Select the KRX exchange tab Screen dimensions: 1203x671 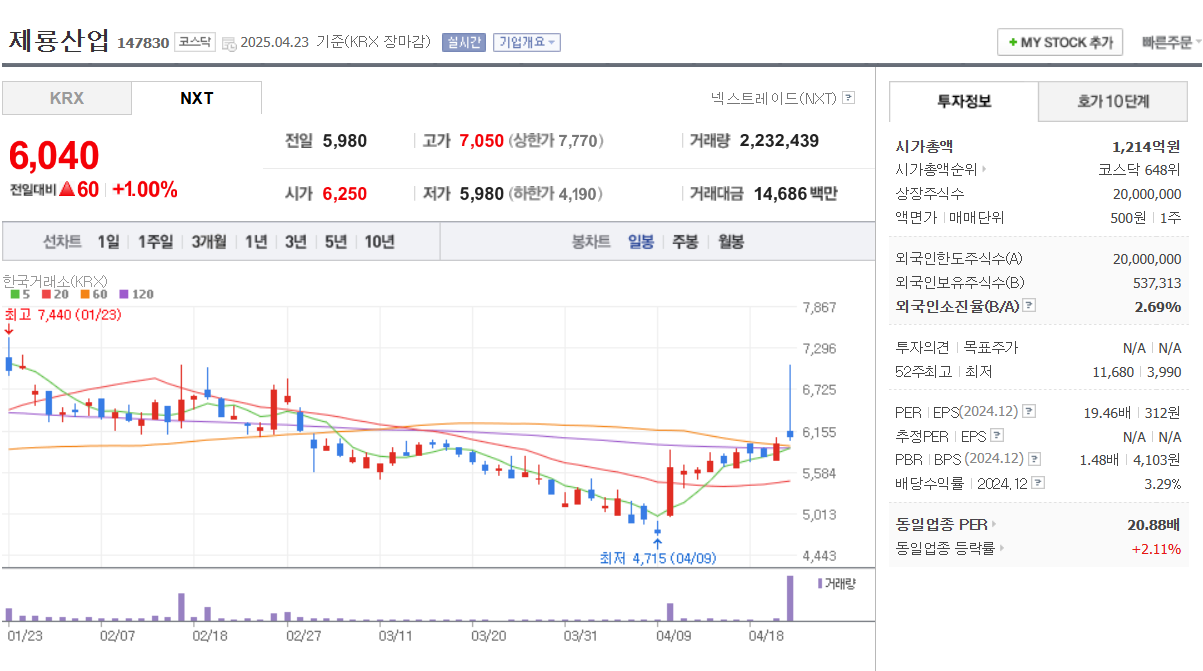(66, 97)
